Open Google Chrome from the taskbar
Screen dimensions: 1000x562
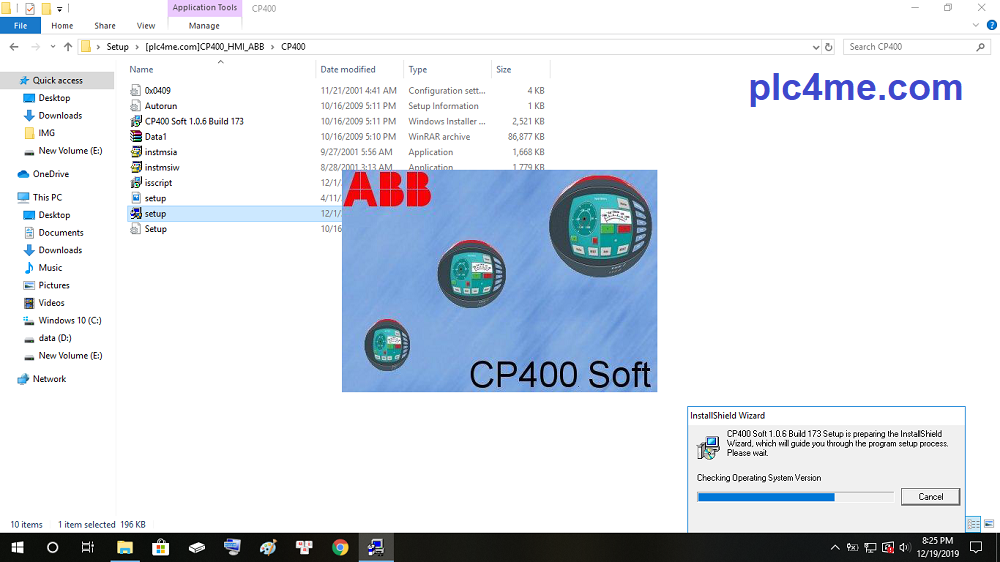[x=340, y=547]
